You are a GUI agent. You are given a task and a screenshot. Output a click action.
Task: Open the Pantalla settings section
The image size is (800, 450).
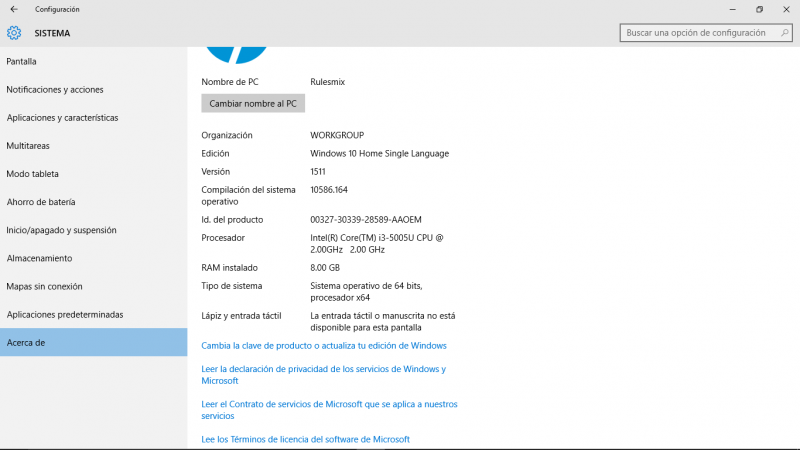pyautogui.click(x=93, y=61)
